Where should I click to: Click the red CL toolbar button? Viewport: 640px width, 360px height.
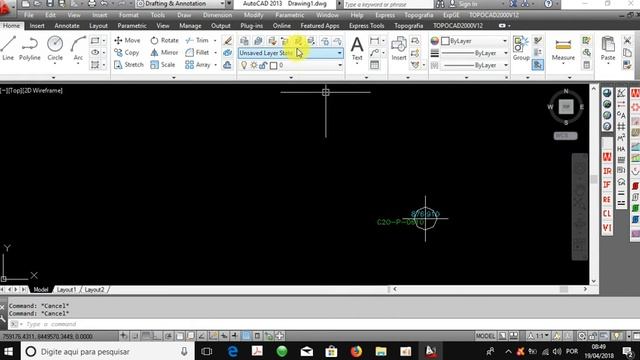(x=607, y=213)
